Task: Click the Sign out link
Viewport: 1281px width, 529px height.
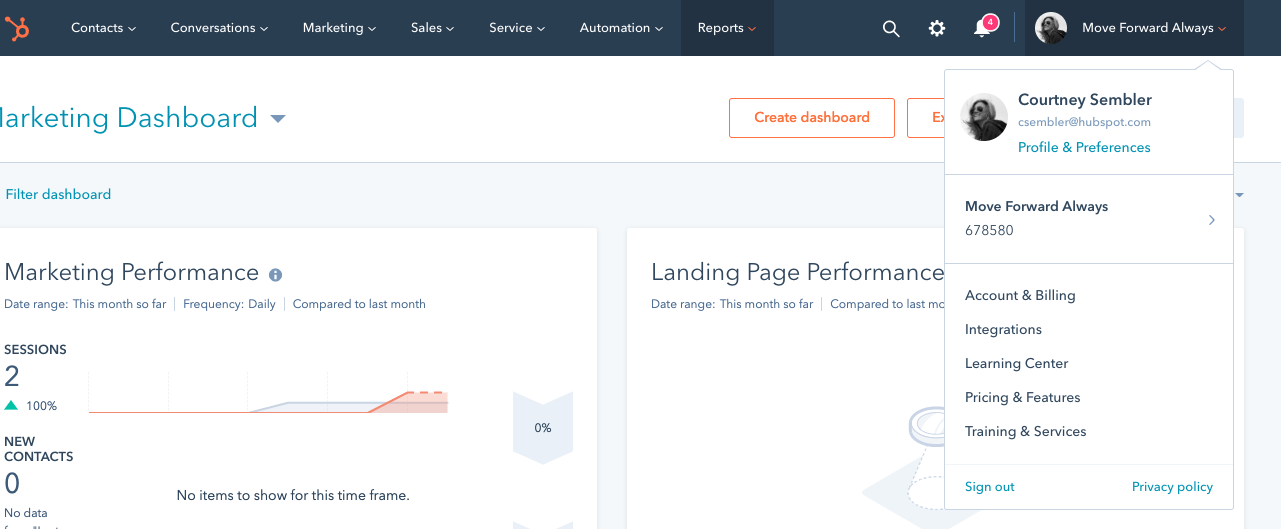Action: 989,487
